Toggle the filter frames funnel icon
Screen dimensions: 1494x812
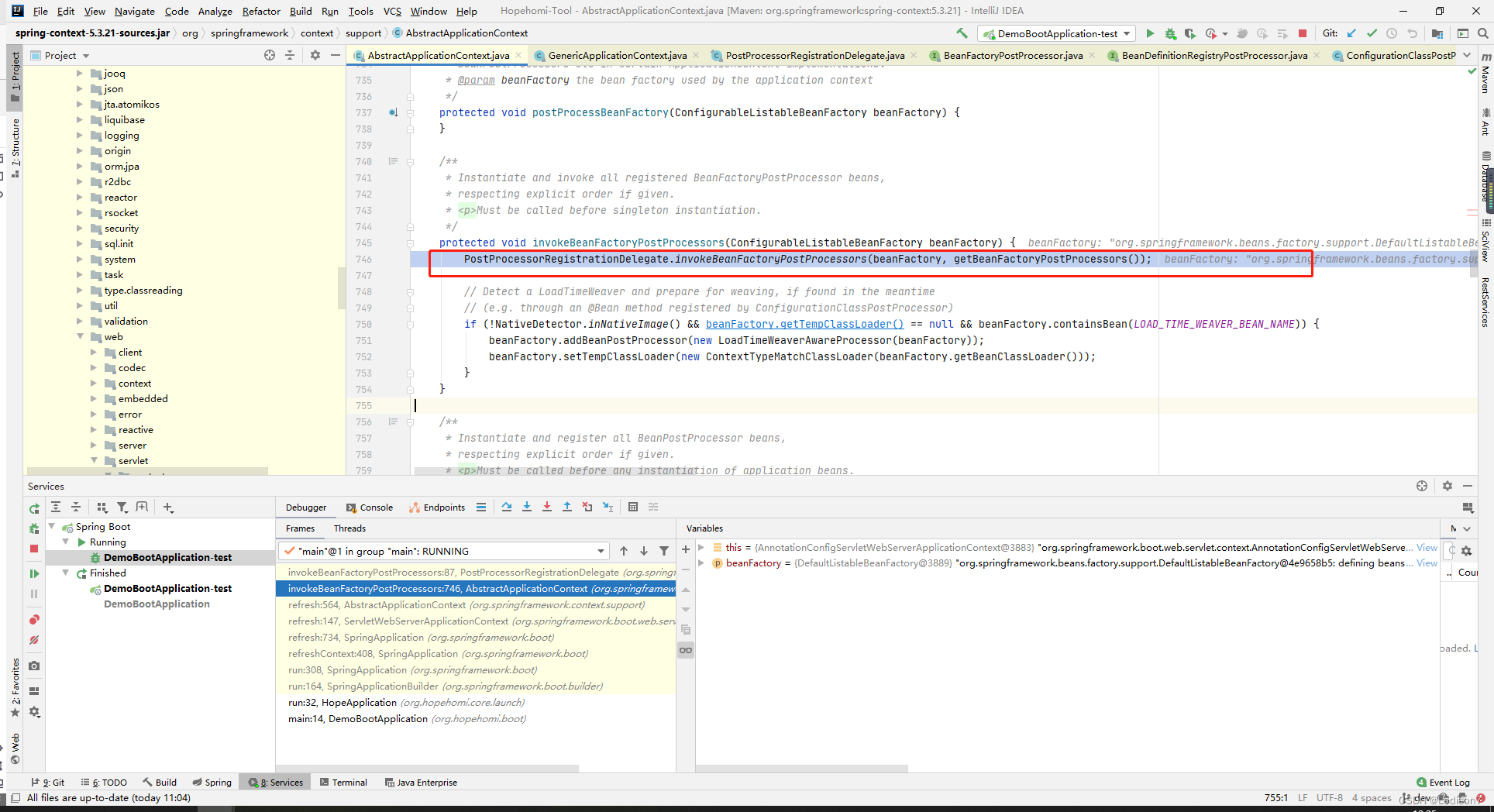pyautogui.click(x=664, y=551)
